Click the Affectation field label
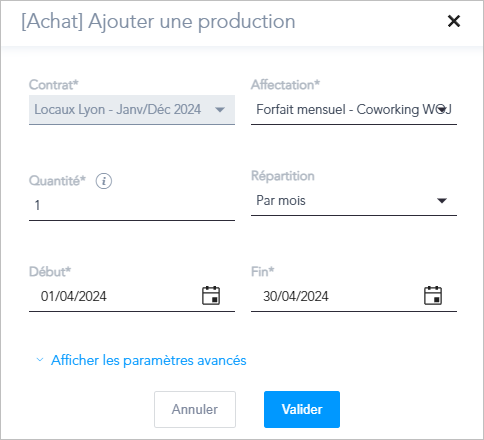This screenshot has width=484, height=440. (x=285, y=85)
